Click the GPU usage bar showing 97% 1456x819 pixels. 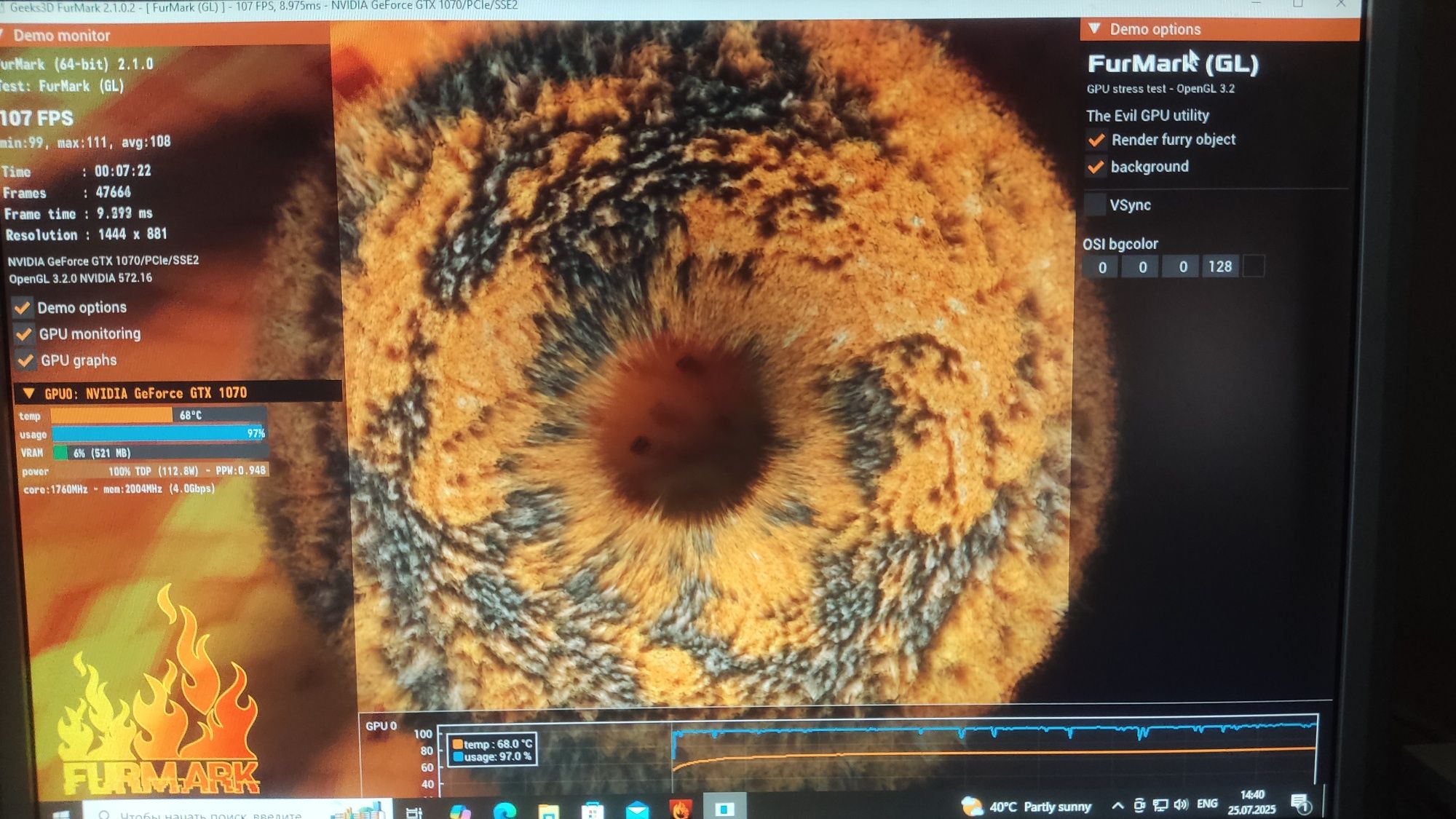(x=159, y=433)
